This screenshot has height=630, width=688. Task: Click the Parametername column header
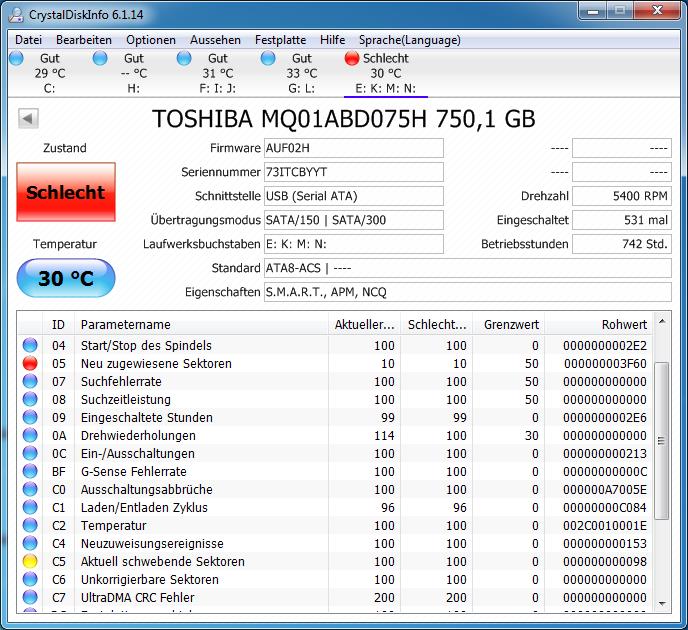(201, 325)
